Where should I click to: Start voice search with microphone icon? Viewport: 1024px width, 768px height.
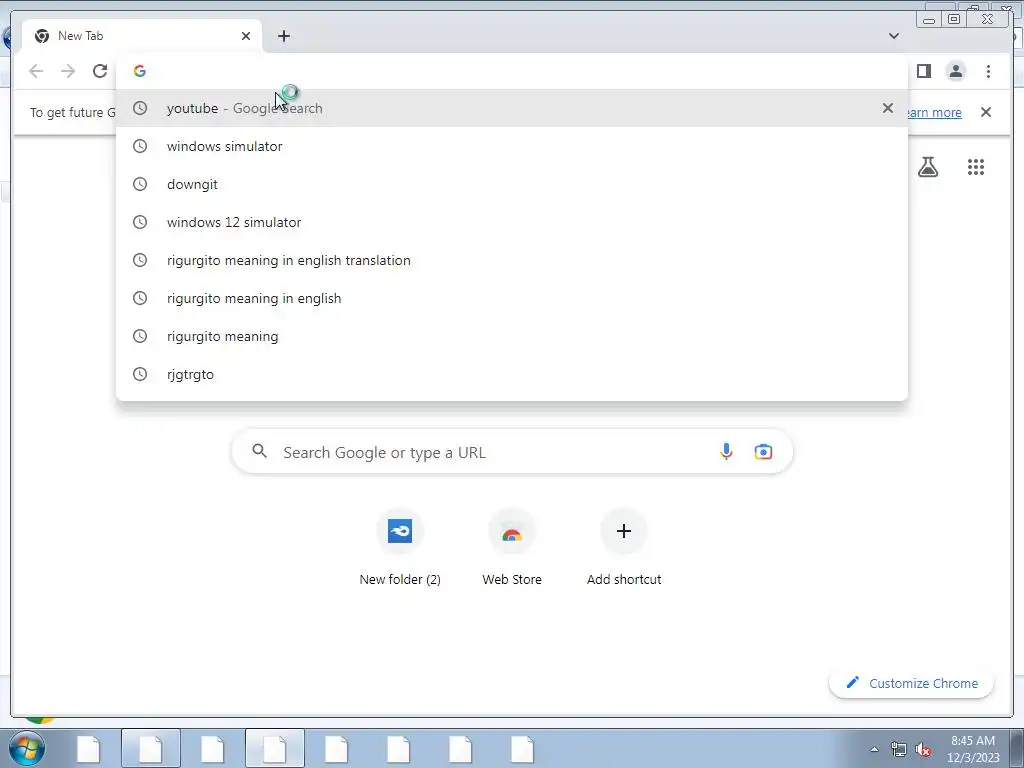tap(726, 451)
